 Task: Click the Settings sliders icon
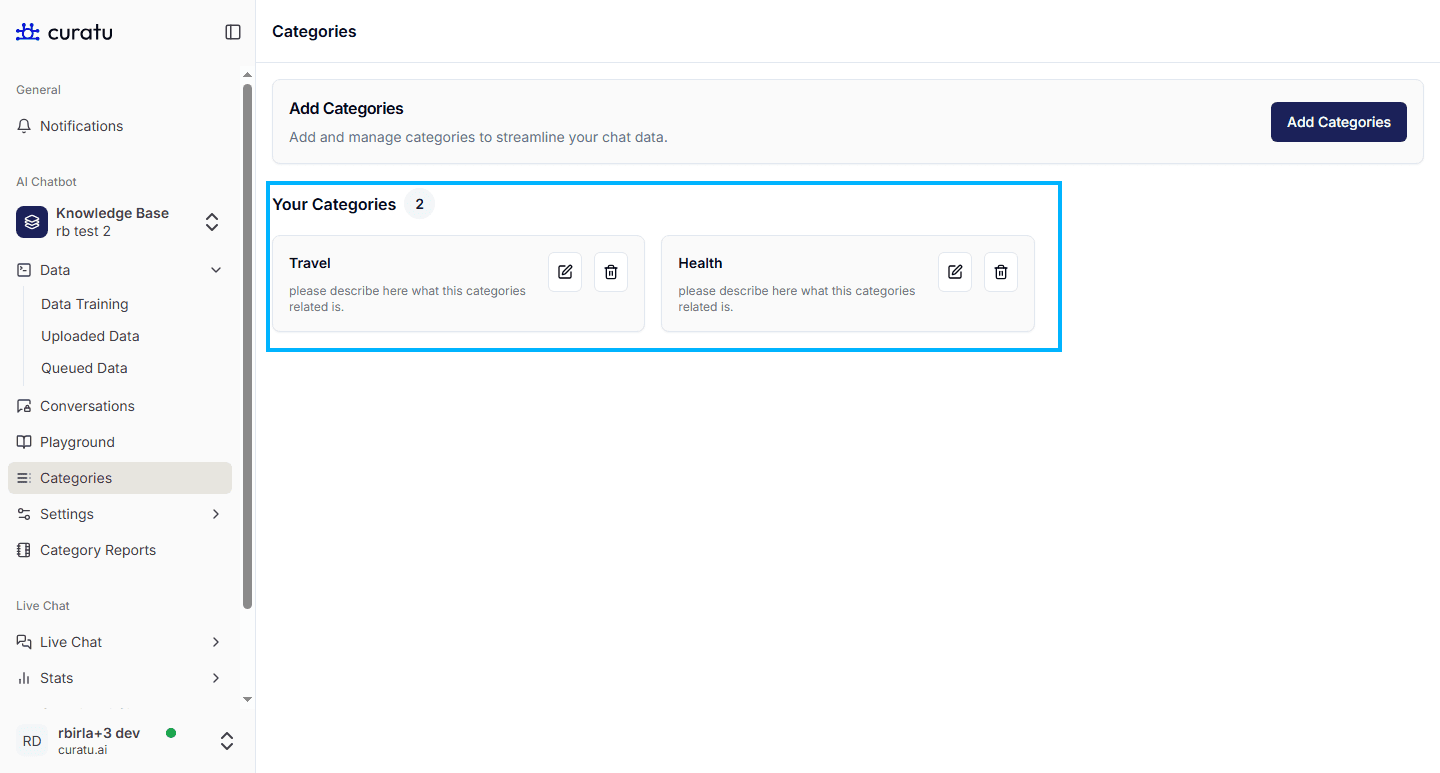(x=24, y=514)
